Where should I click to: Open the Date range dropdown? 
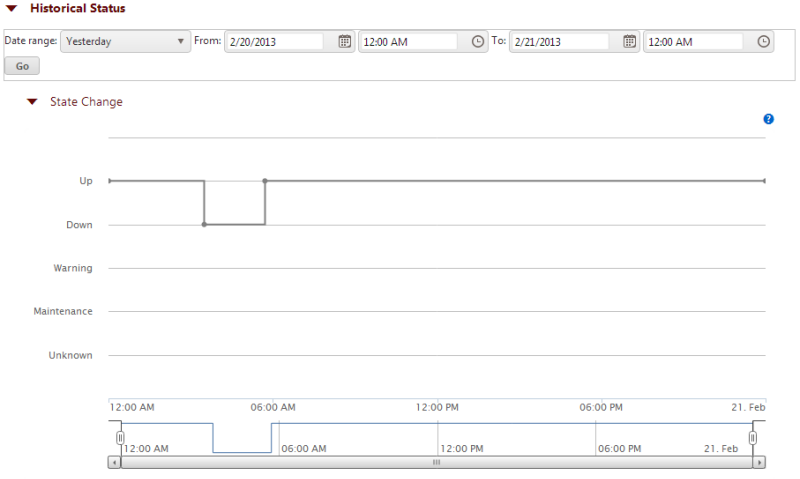coord(126,41)
